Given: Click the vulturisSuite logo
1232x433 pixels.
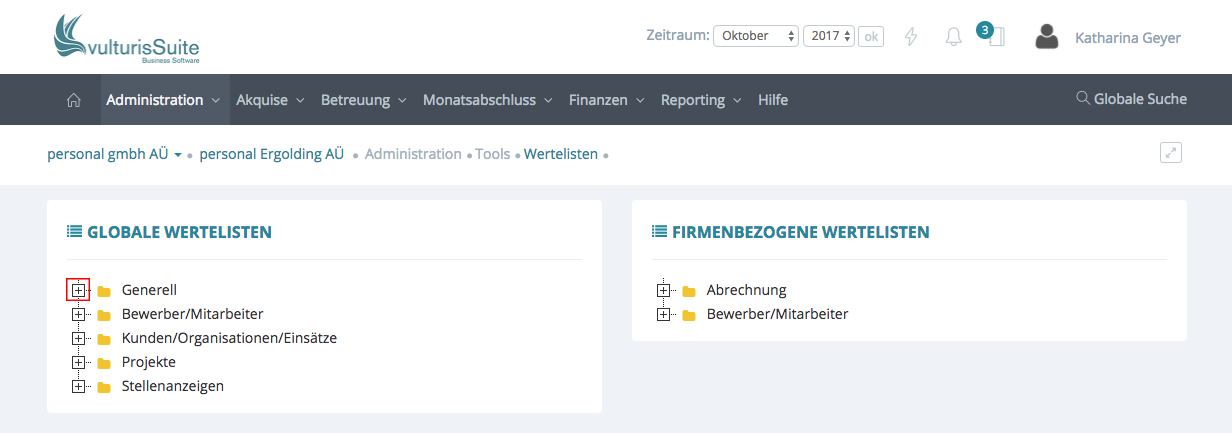Looking at the screenshot, I should (x=126, y=38).
